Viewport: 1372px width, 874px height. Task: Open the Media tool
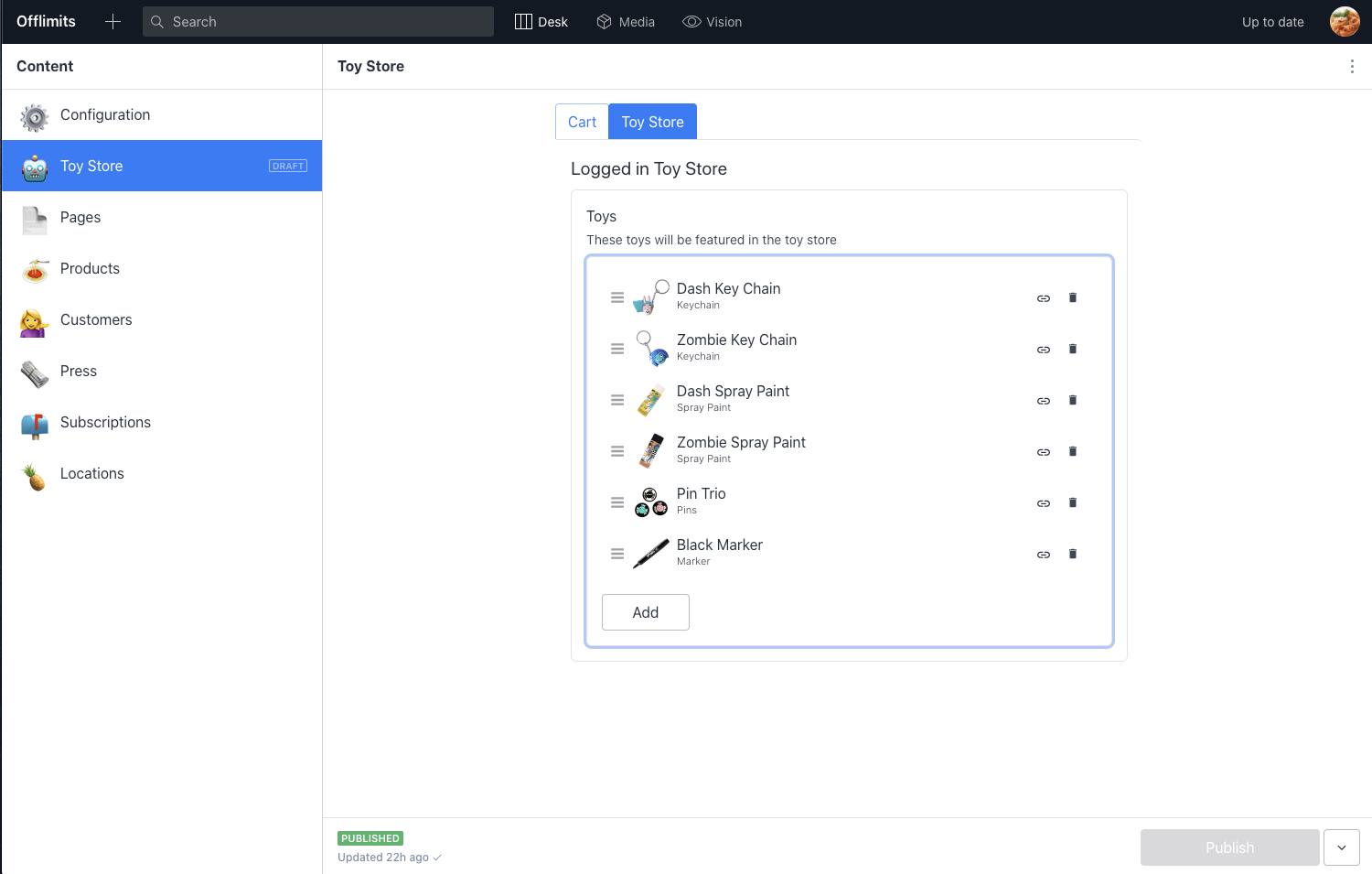pyautogui.click(x=626, y=22)
